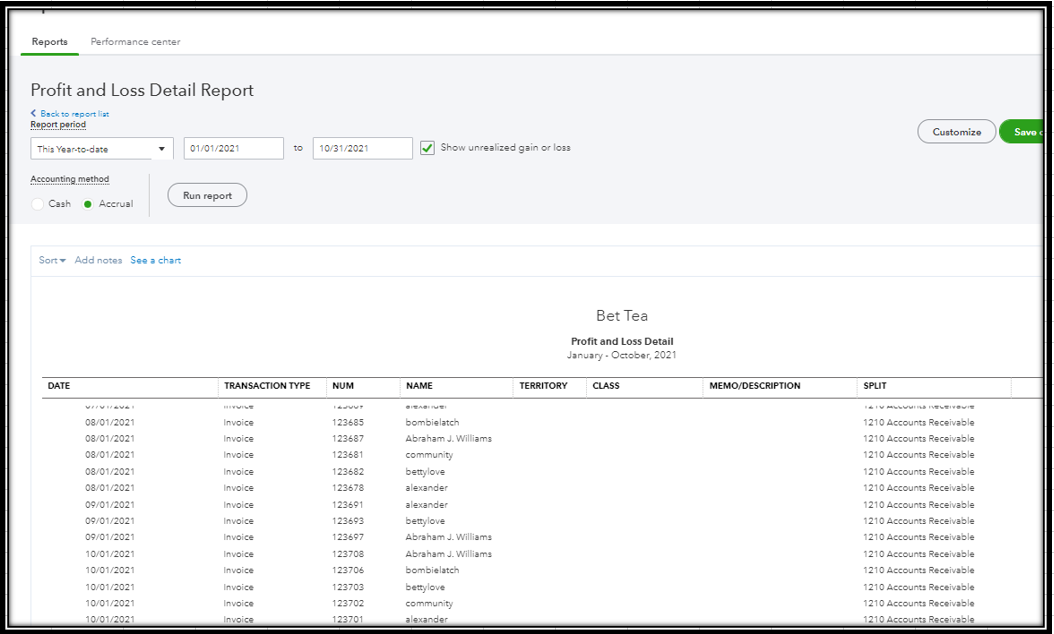
Task: Open invoice number 123693
Action: 348,521
